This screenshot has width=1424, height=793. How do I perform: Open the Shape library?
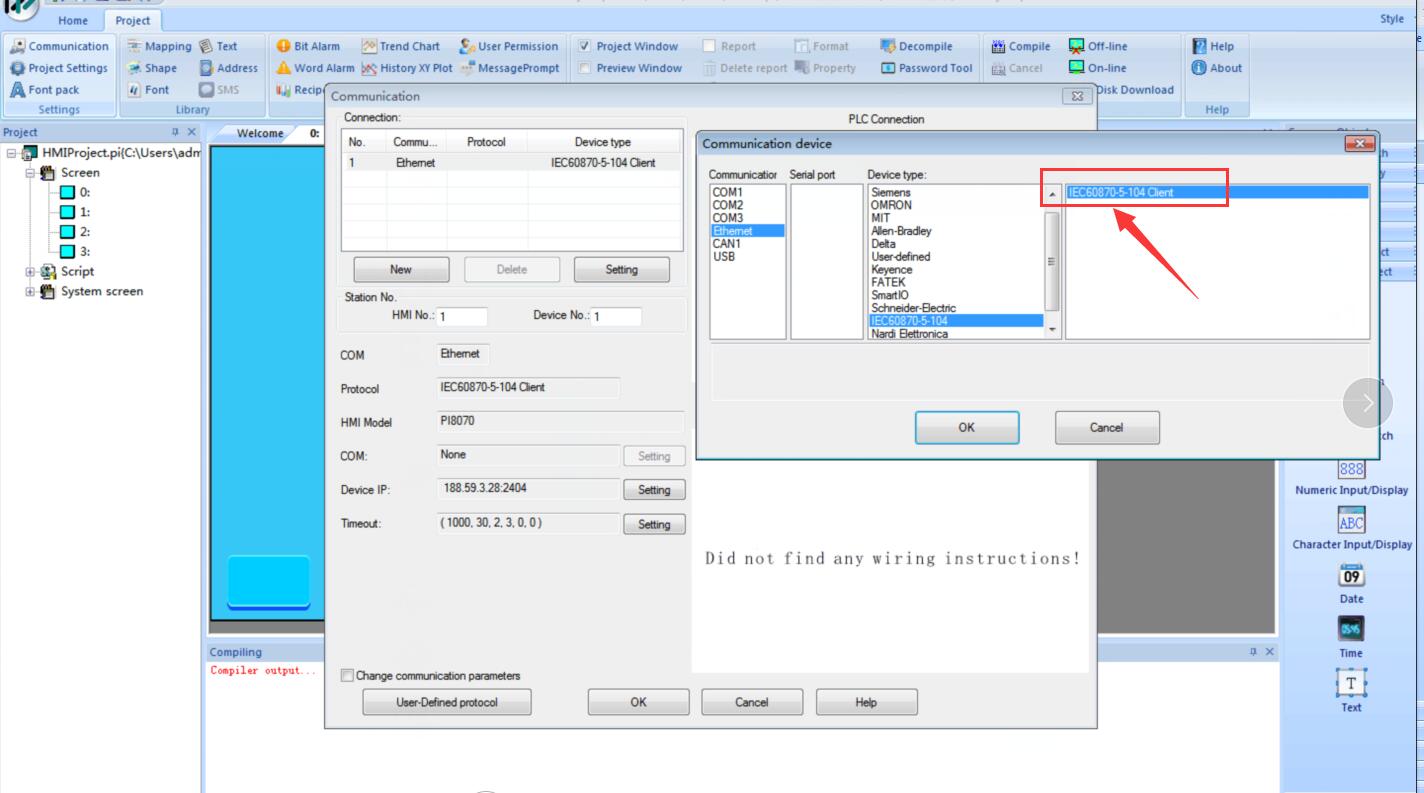[x=152, y=68]
